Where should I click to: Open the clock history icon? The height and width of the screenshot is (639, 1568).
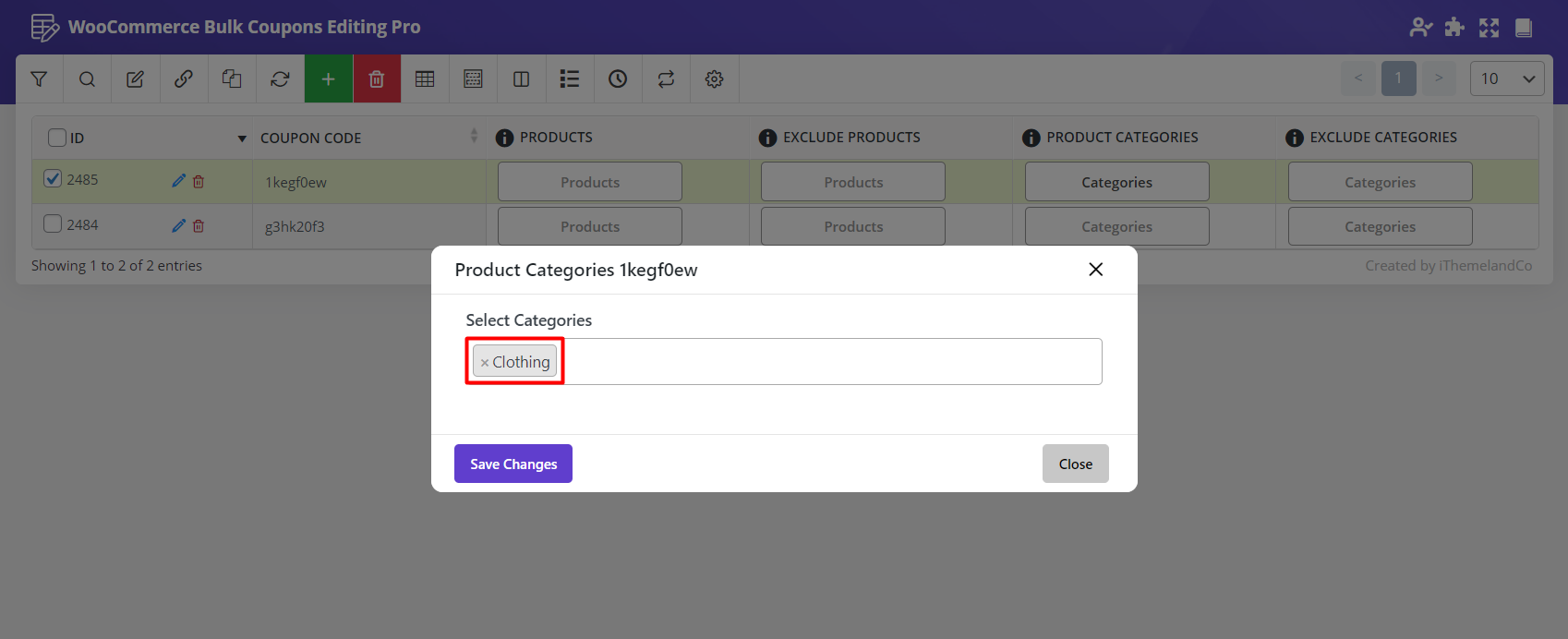click(618, 79)
